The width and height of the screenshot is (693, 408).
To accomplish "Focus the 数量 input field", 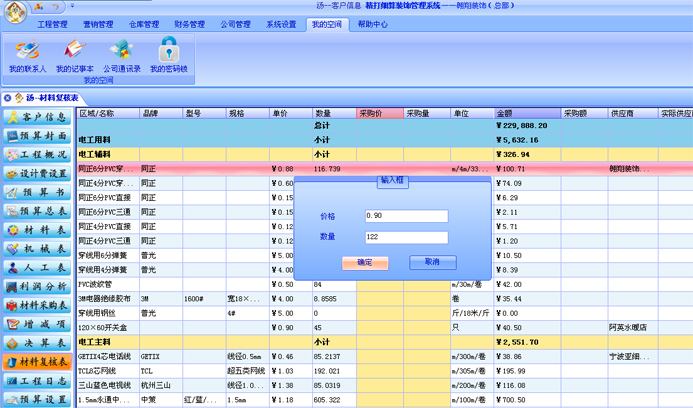I will click(406, 237).
